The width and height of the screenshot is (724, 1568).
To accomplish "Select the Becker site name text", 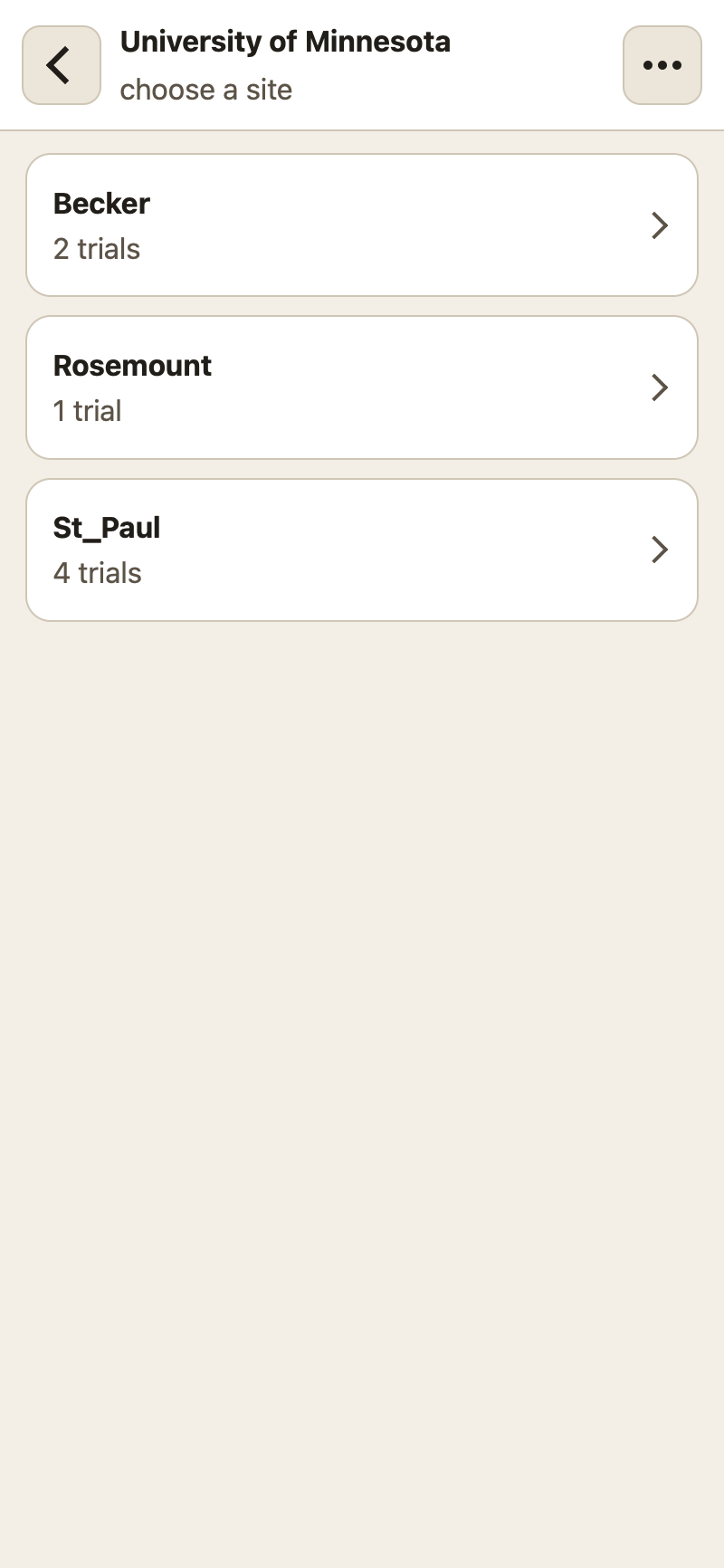I will pyautogui.click(x=101, y=204).
